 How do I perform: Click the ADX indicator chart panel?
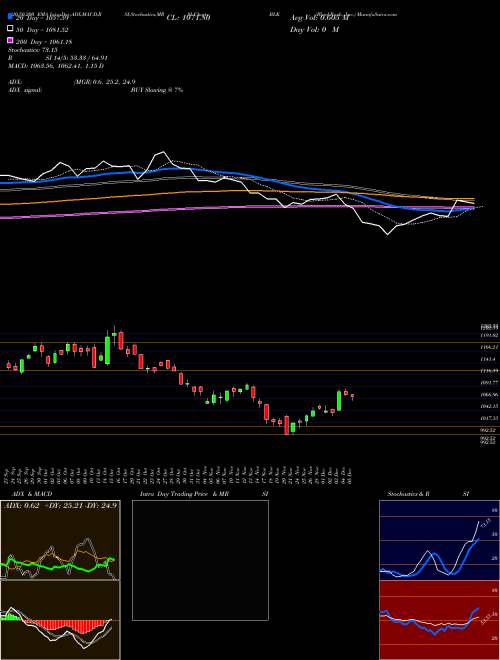(60, 540)
